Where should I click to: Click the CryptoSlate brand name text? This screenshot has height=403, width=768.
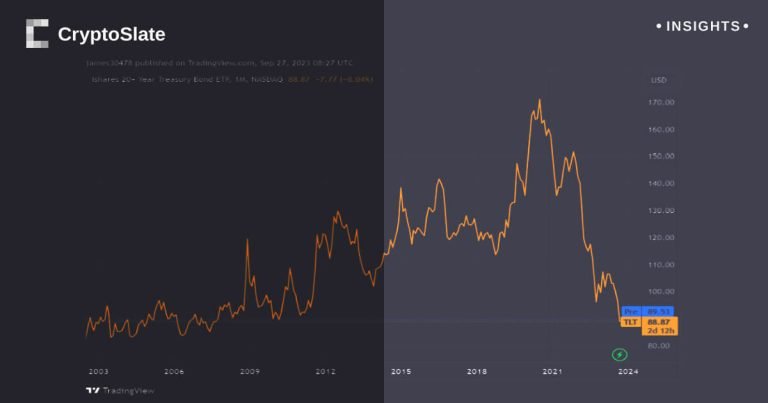coord(111,35)
